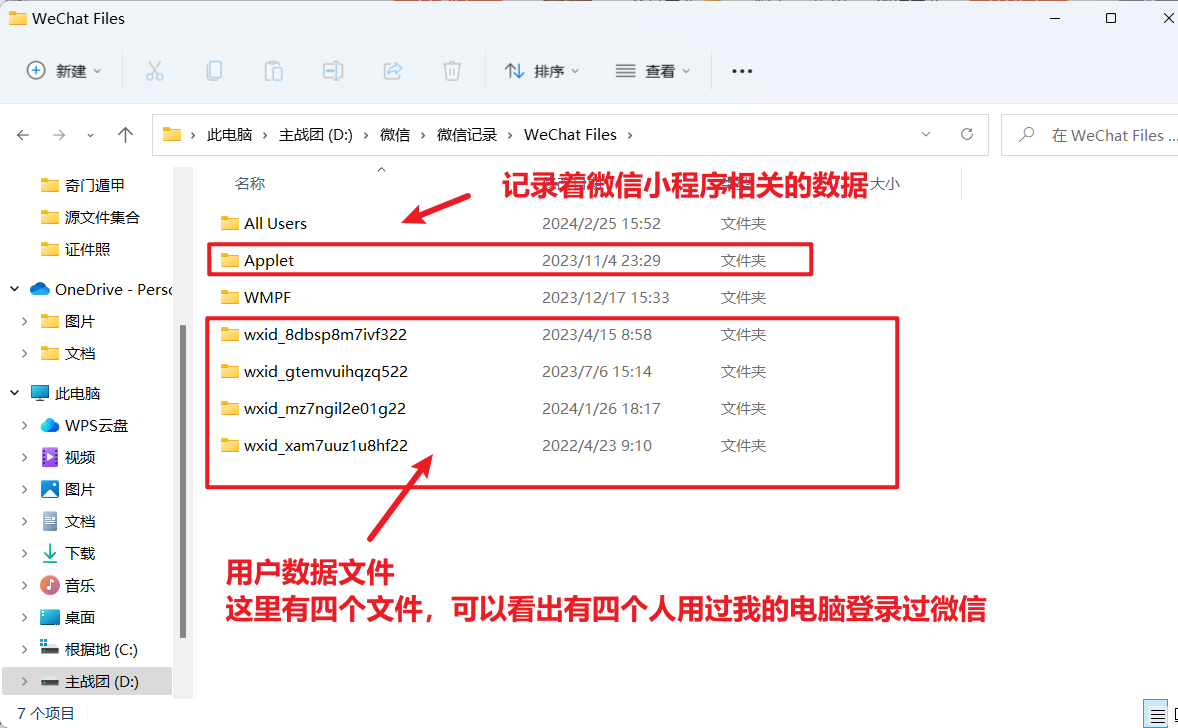Click the Applet folder icon
The image size is (1178, 728).
(230, 260)
